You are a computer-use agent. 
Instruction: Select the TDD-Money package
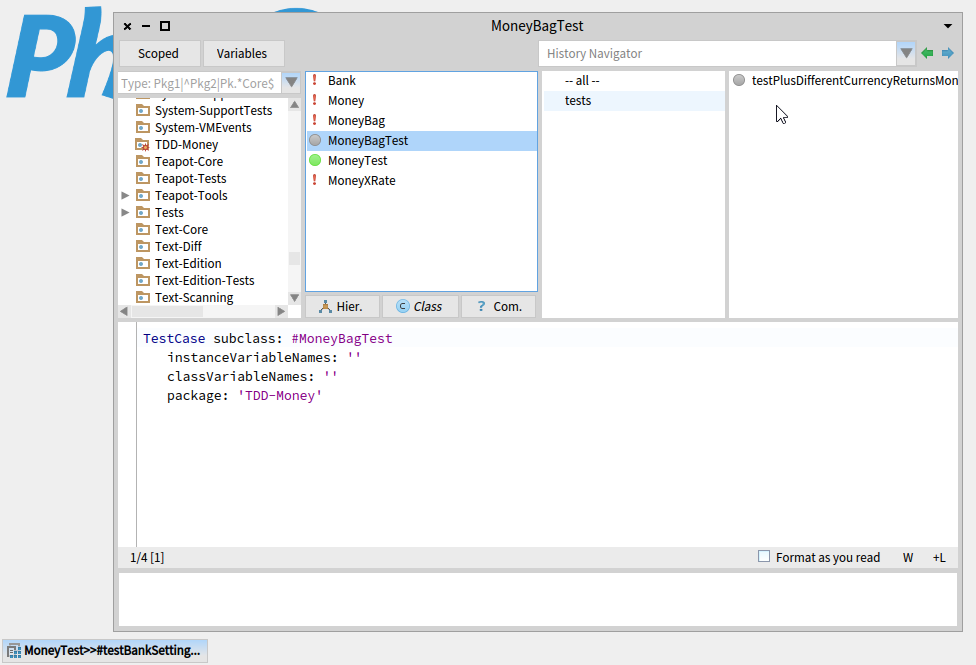pos(186,144)
